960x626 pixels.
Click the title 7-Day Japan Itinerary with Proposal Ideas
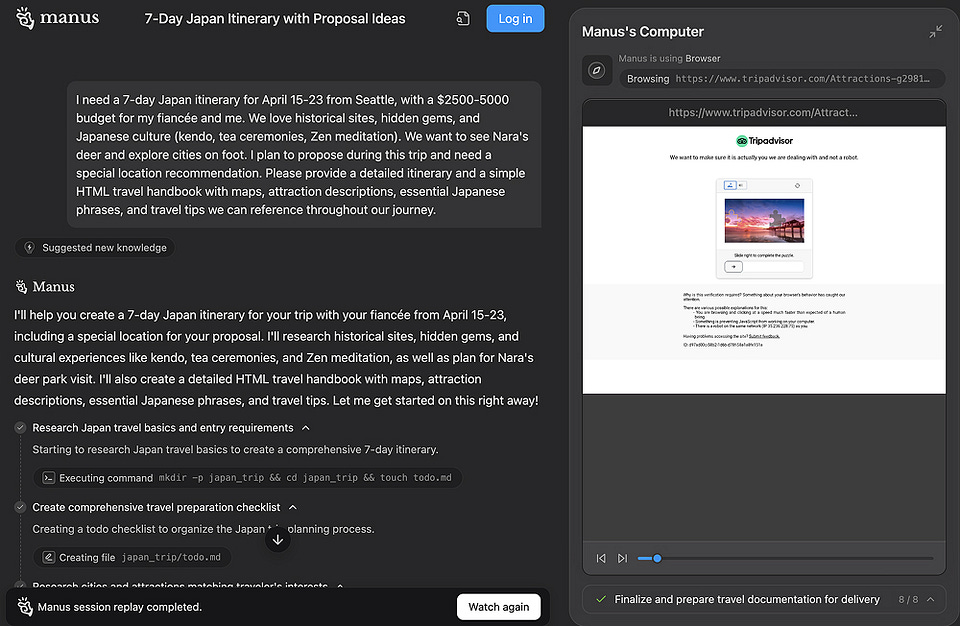pos(275,18)
